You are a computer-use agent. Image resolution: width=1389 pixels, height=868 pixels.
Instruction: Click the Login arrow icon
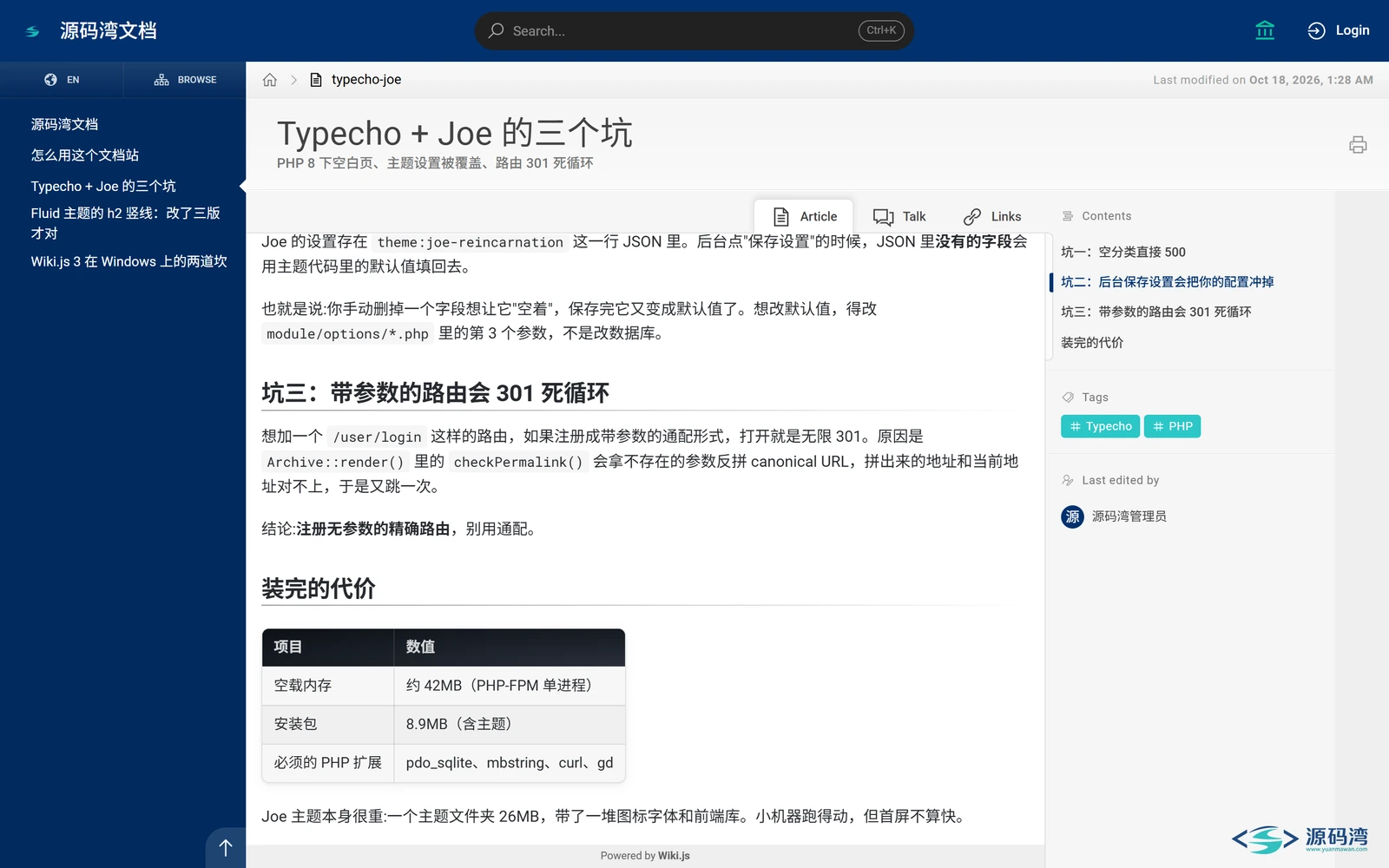tap(1316, 30)
